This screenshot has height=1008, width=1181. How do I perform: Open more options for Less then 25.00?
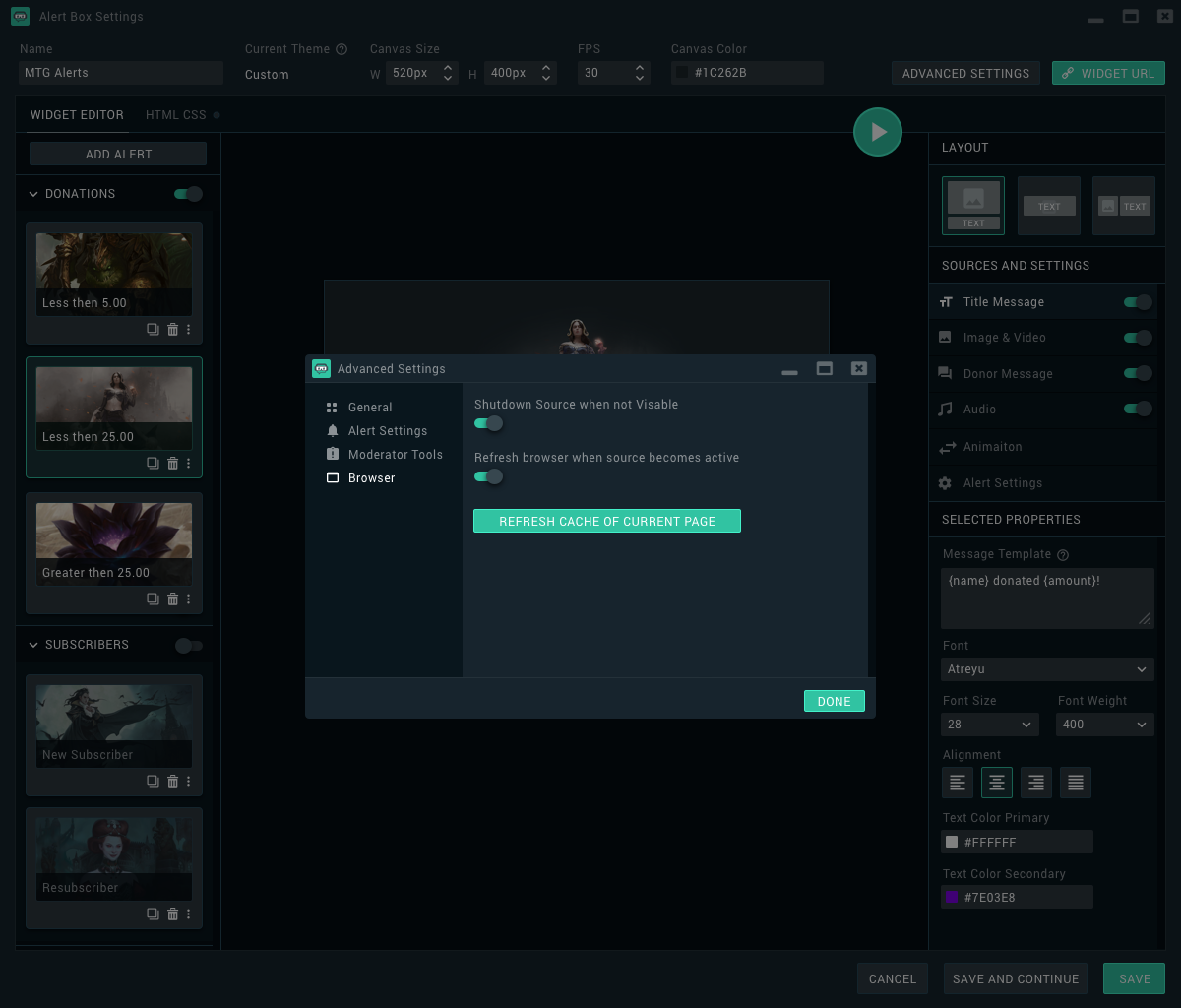point(188,463)
